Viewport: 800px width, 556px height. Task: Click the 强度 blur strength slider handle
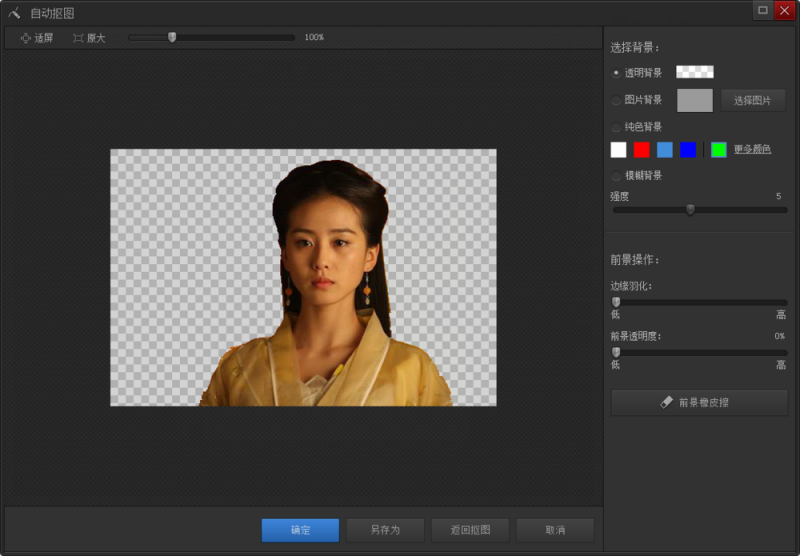[x=690, y=209]
